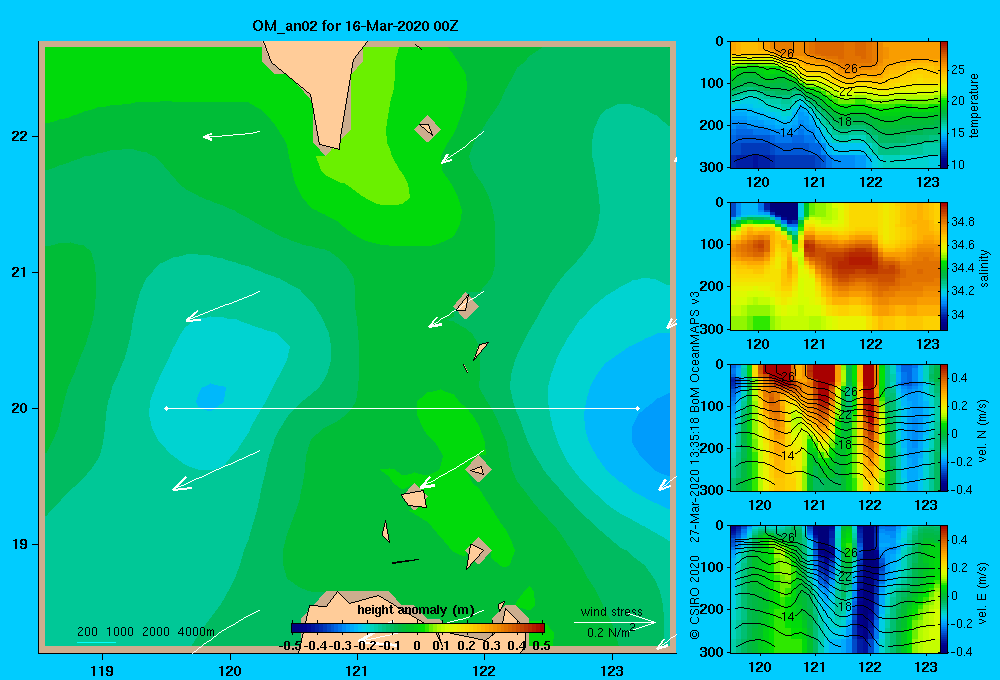Click the vel. E color scale bar
This screenshot has height=680, width=1000.
[x=944, y=588]
